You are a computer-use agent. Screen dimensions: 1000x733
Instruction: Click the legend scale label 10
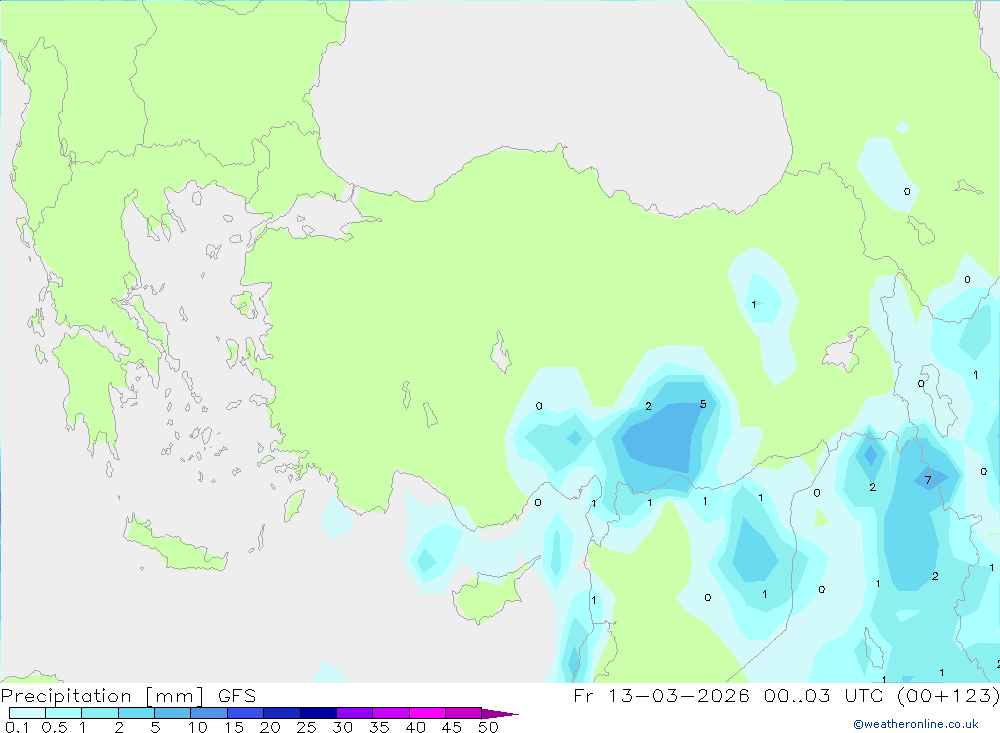pyautogui.click(x=197, y=727)
